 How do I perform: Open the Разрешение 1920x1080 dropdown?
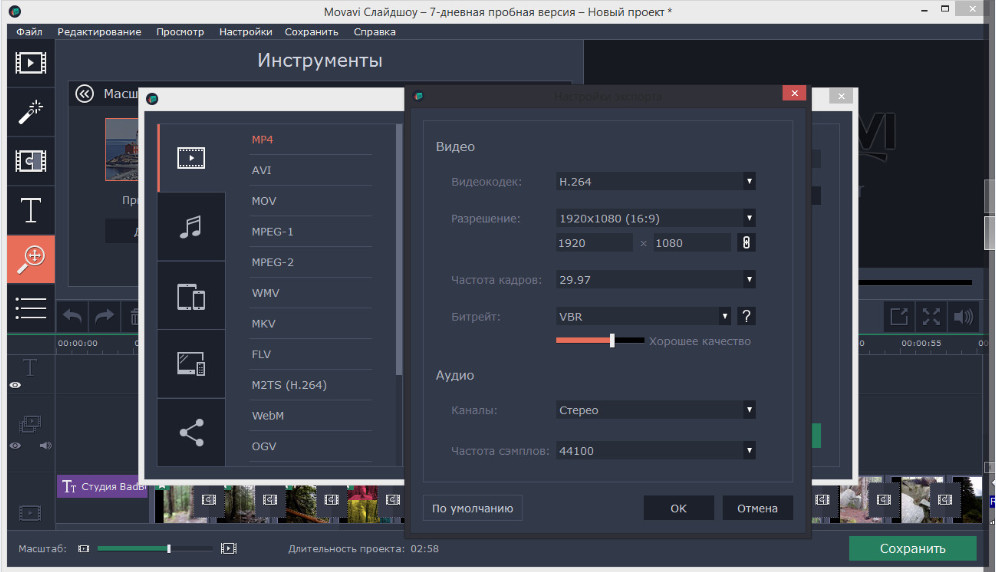tap(656, 219)
